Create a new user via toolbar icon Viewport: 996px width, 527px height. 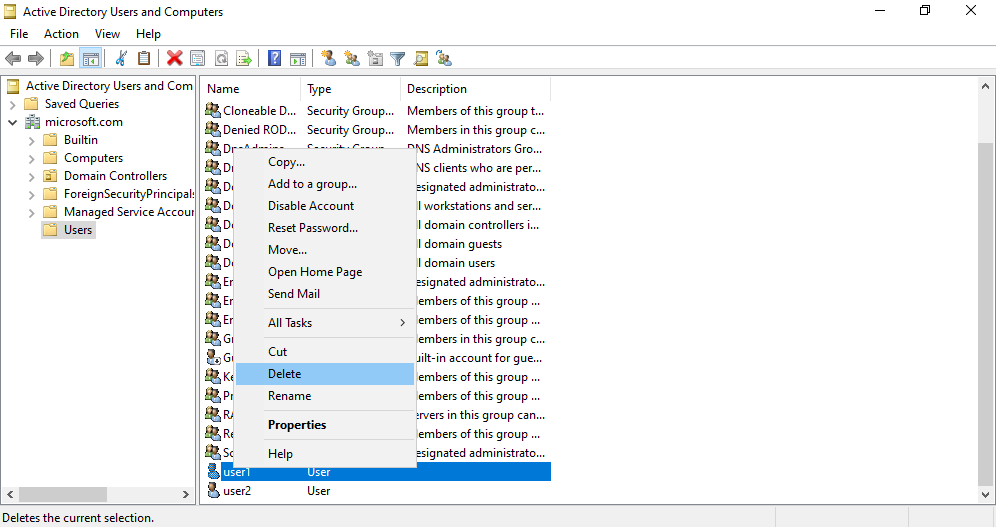[x=328, y=59]
